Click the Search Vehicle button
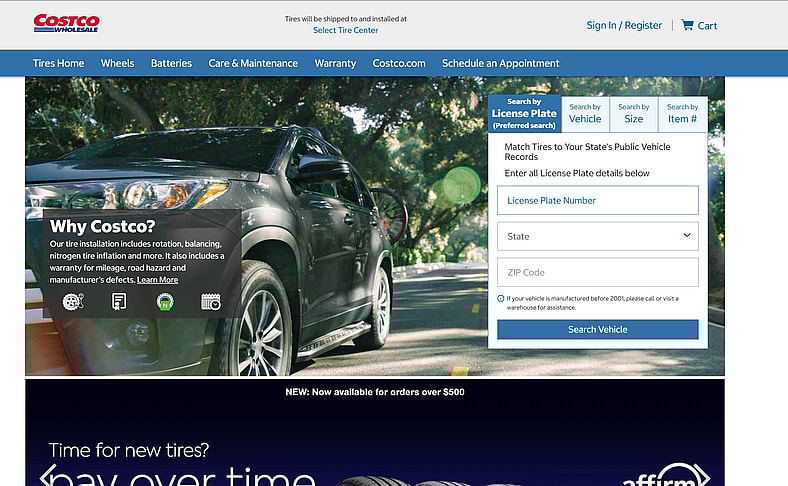 [598, 329]
